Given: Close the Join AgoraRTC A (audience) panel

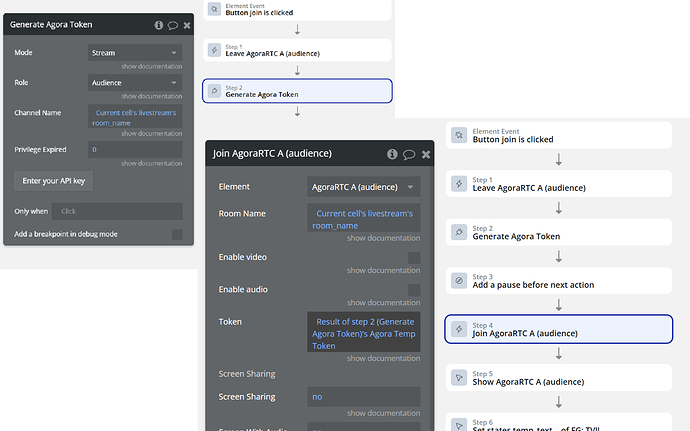Looking at the screenshot, I should coord(426,154).
